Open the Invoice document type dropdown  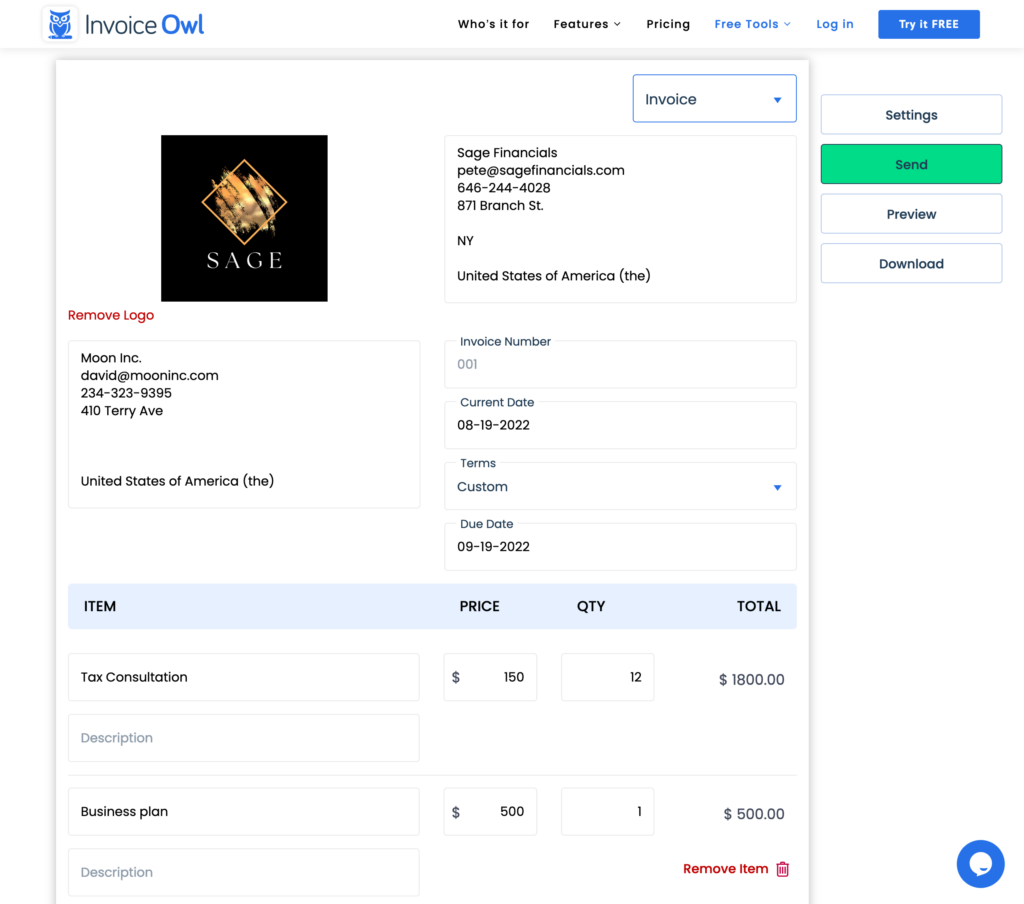(x=714, y=98)
